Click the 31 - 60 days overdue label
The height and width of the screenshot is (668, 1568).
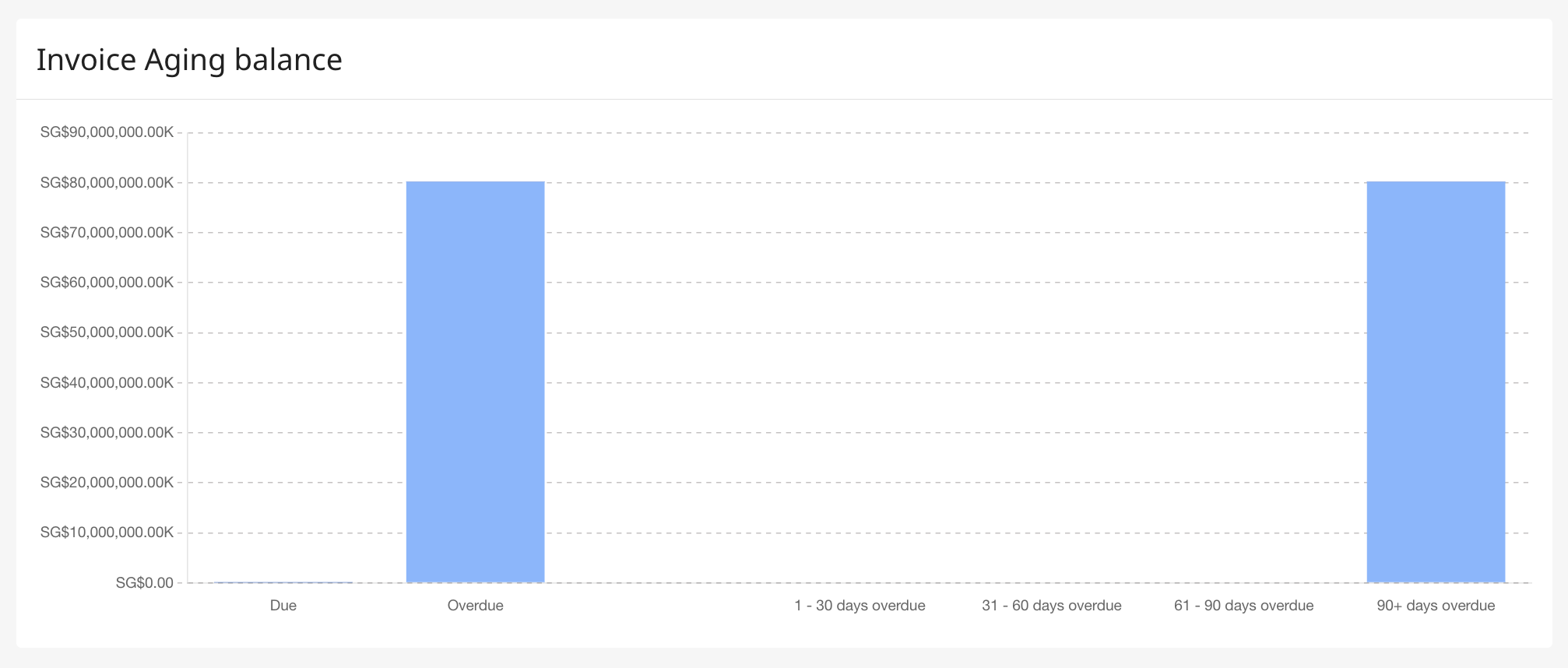click(x=1052, y=606)
